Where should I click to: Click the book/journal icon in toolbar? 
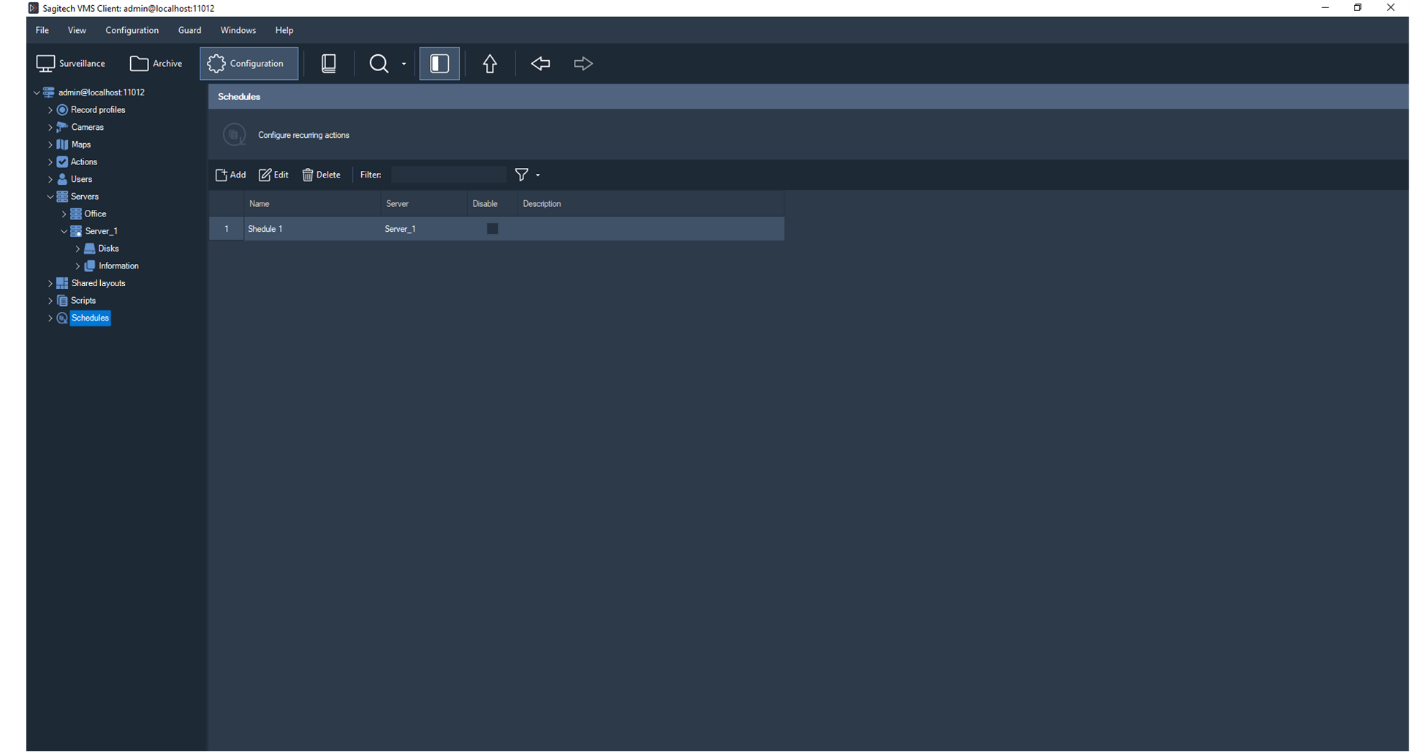[x=328, y=64]
